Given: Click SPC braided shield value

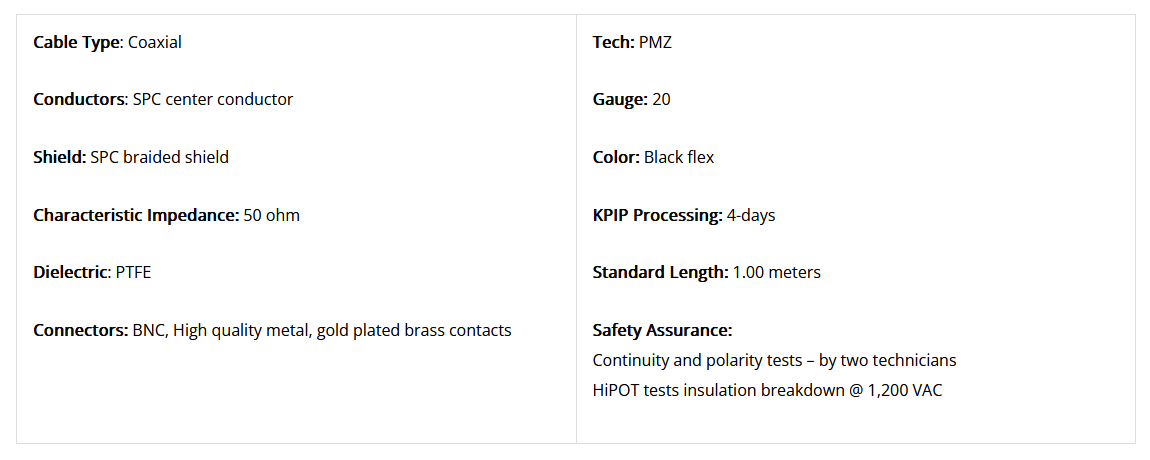Looking at the screenshot, I should point(160,157).
